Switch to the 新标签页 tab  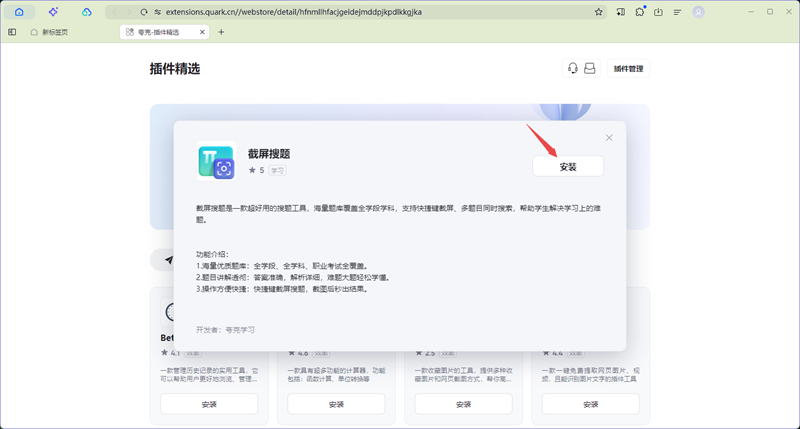pos(49,32)
